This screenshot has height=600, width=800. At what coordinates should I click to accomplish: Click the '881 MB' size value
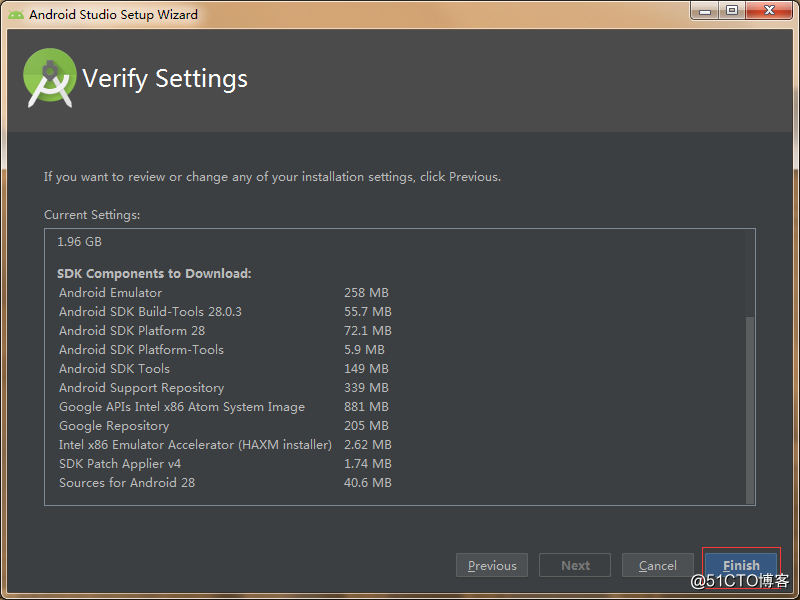[x=366, y=407]
